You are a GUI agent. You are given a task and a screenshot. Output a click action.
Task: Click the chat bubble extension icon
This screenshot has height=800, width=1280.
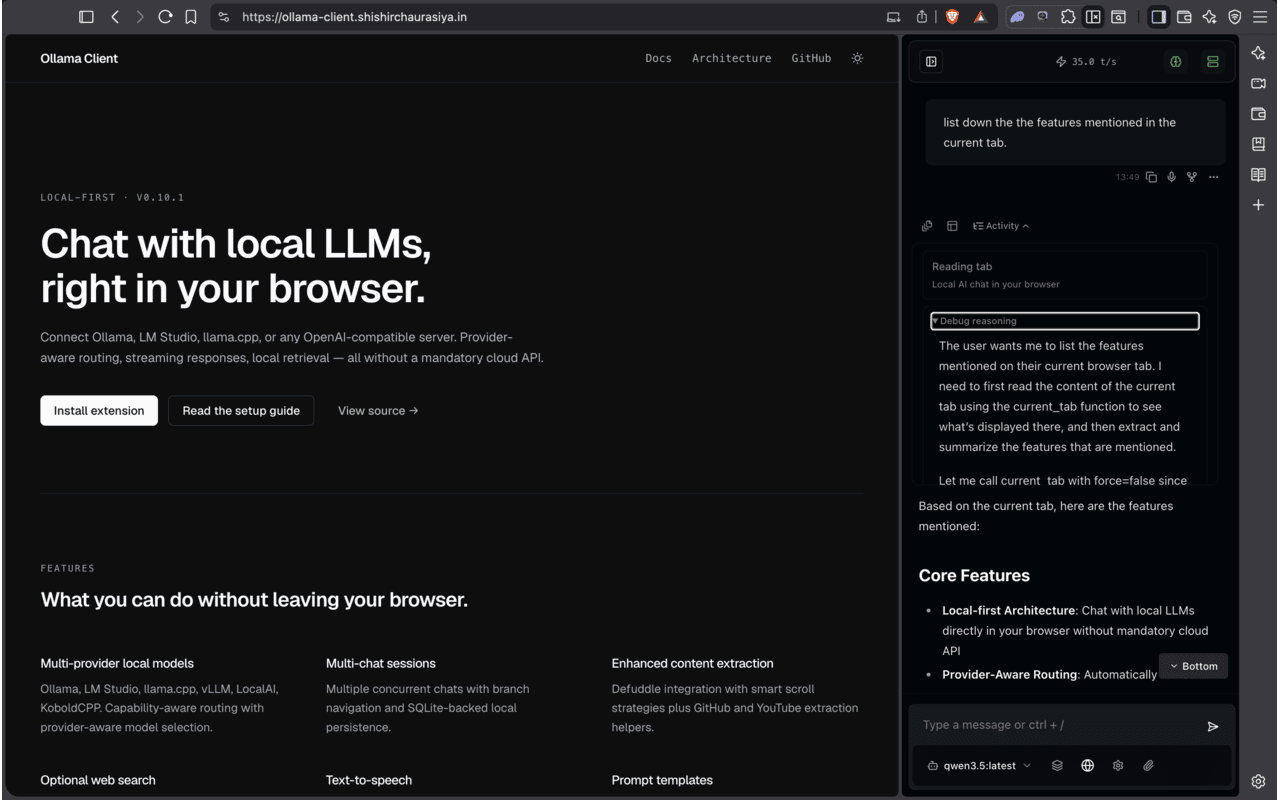pyautogui.click(x=1042, y=17)
